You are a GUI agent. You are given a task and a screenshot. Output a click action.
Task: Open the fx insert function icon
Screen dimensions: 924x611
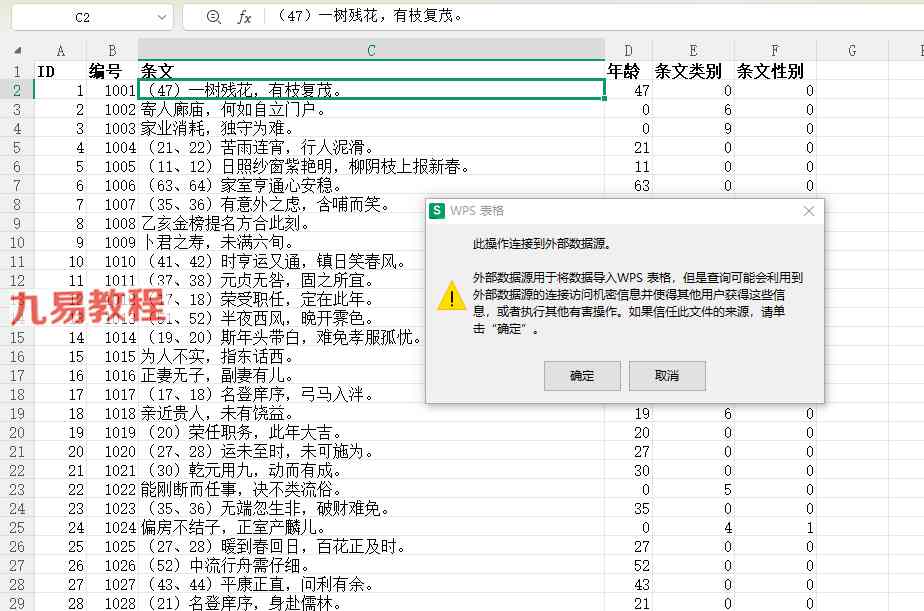click(x=244, y=18)
